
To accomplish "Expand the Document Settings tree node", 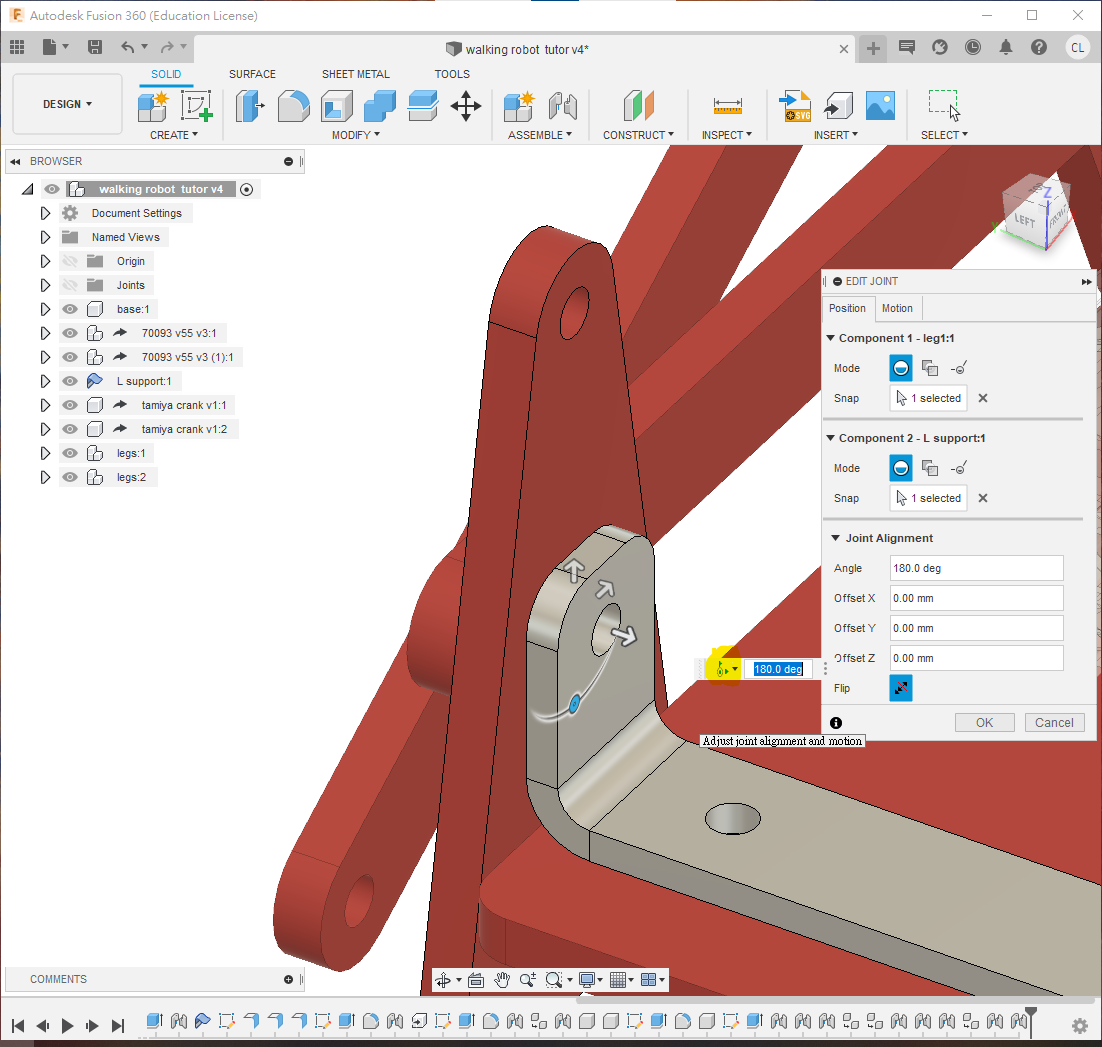I will pos(45,213).
